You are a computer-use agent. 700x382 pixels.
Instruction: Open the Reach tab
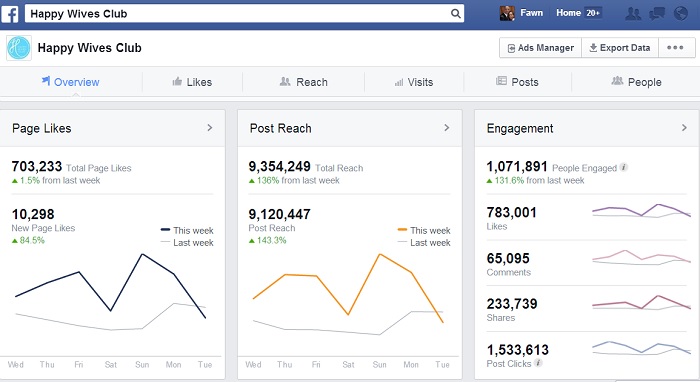click(x=304, y=82)
